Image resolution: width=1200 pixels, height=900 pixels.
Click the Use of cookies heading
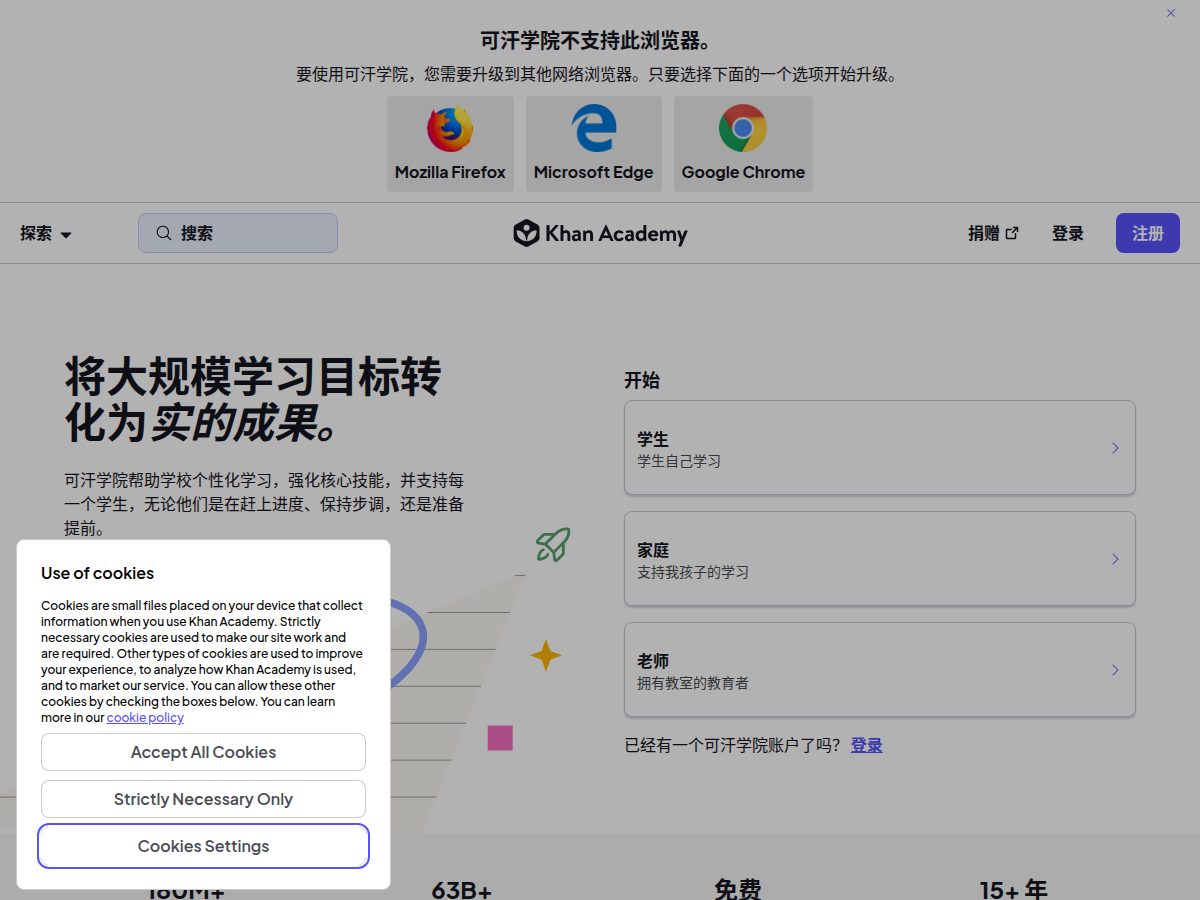(97, 573)
